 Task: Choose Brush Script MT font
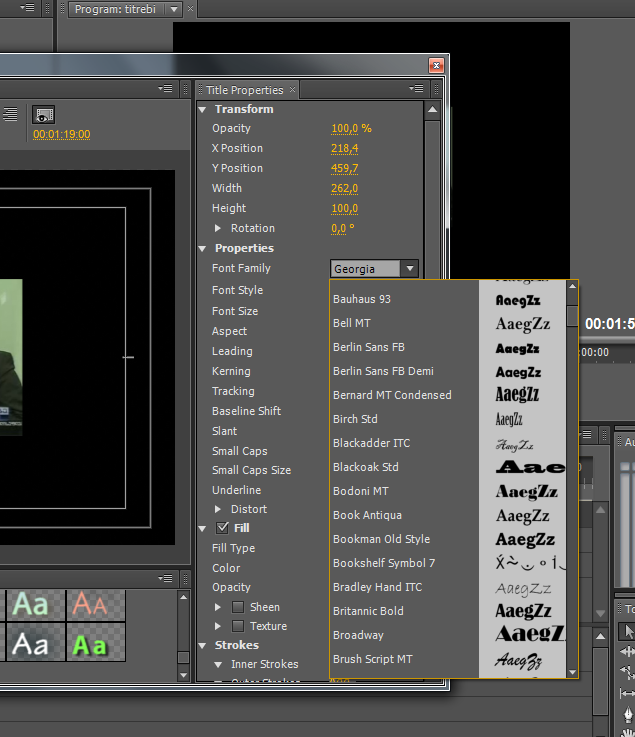click(x=404, y=659)
